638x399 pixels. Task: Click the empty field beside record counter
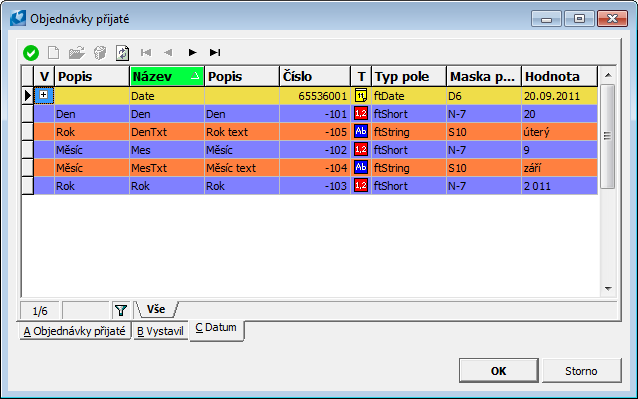click(x=86, y=311)
